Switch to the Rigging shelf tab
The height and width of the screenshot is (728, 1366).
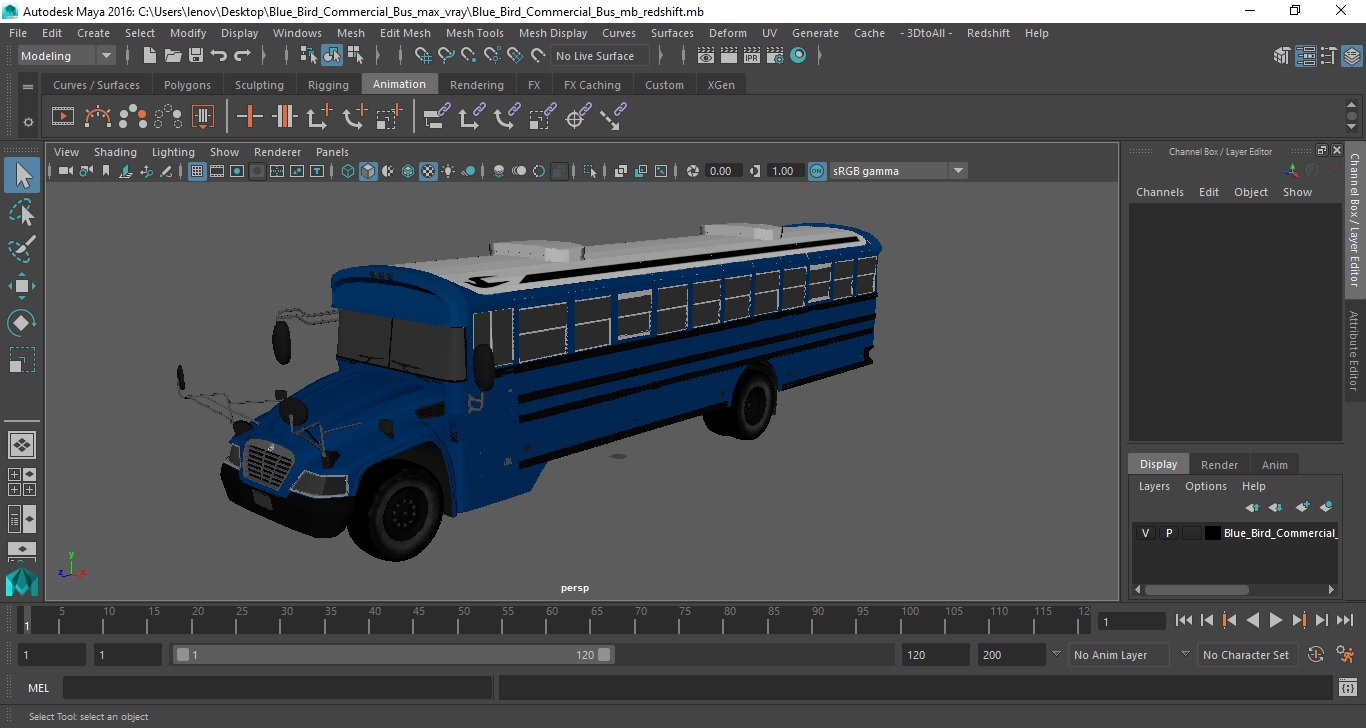click(328, 85)
